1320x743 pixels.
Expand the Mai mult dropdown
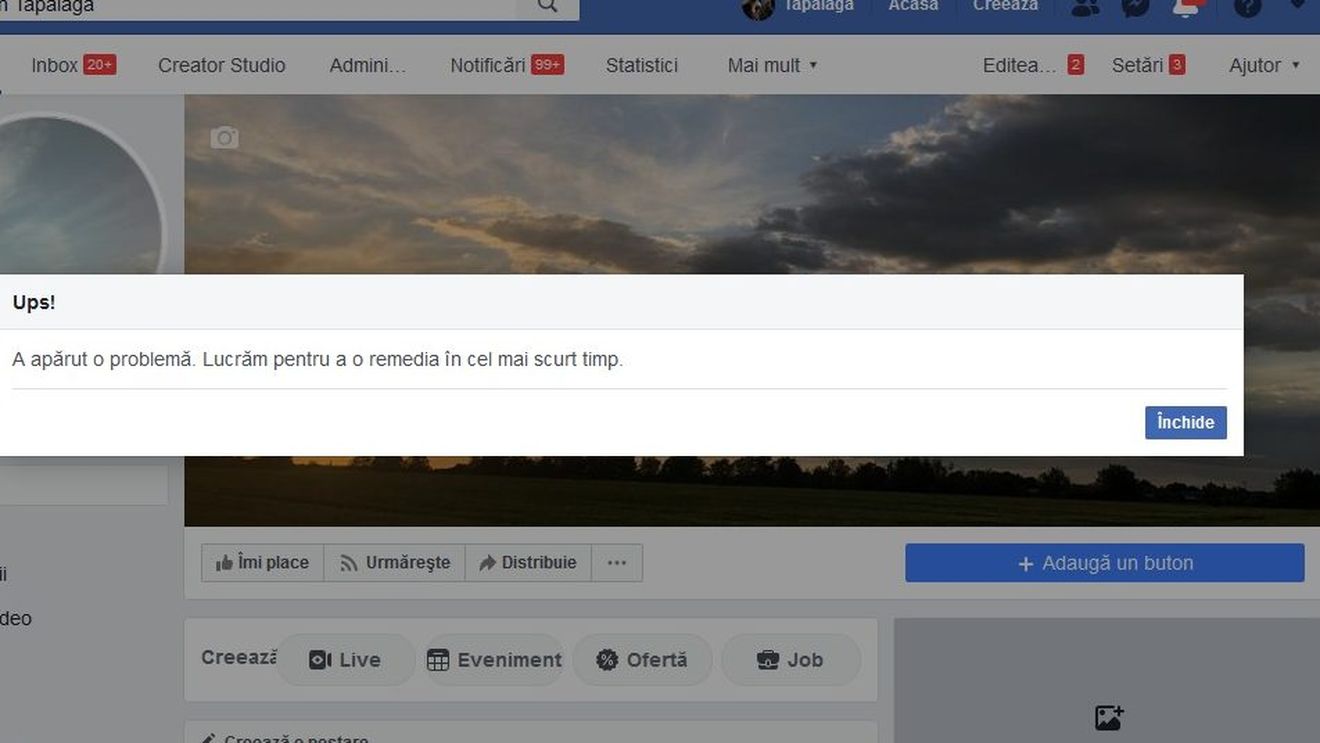(772, 65)
